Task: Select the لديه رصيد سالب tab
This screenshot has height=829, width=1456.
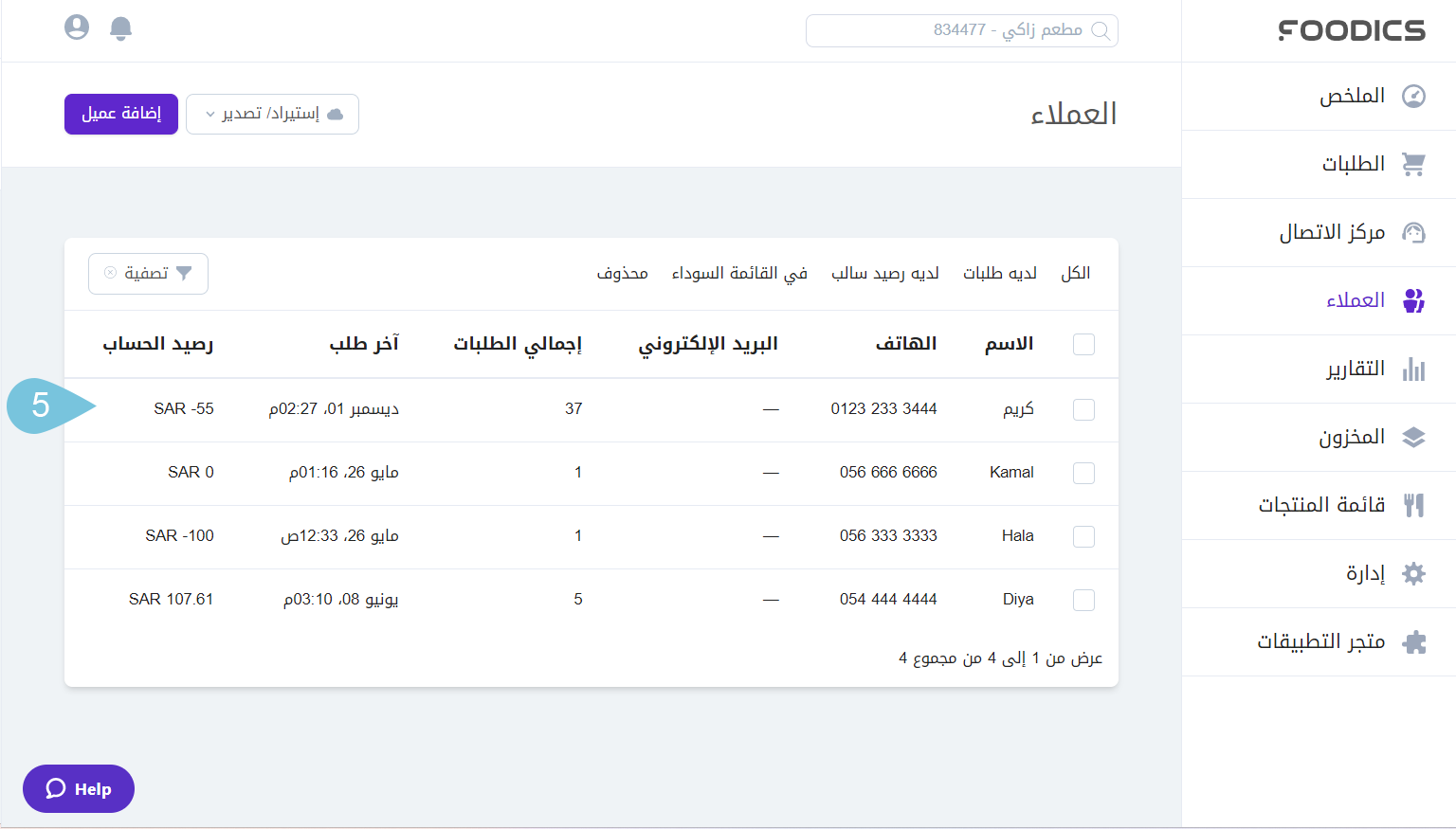Action: tap(885, 273)
